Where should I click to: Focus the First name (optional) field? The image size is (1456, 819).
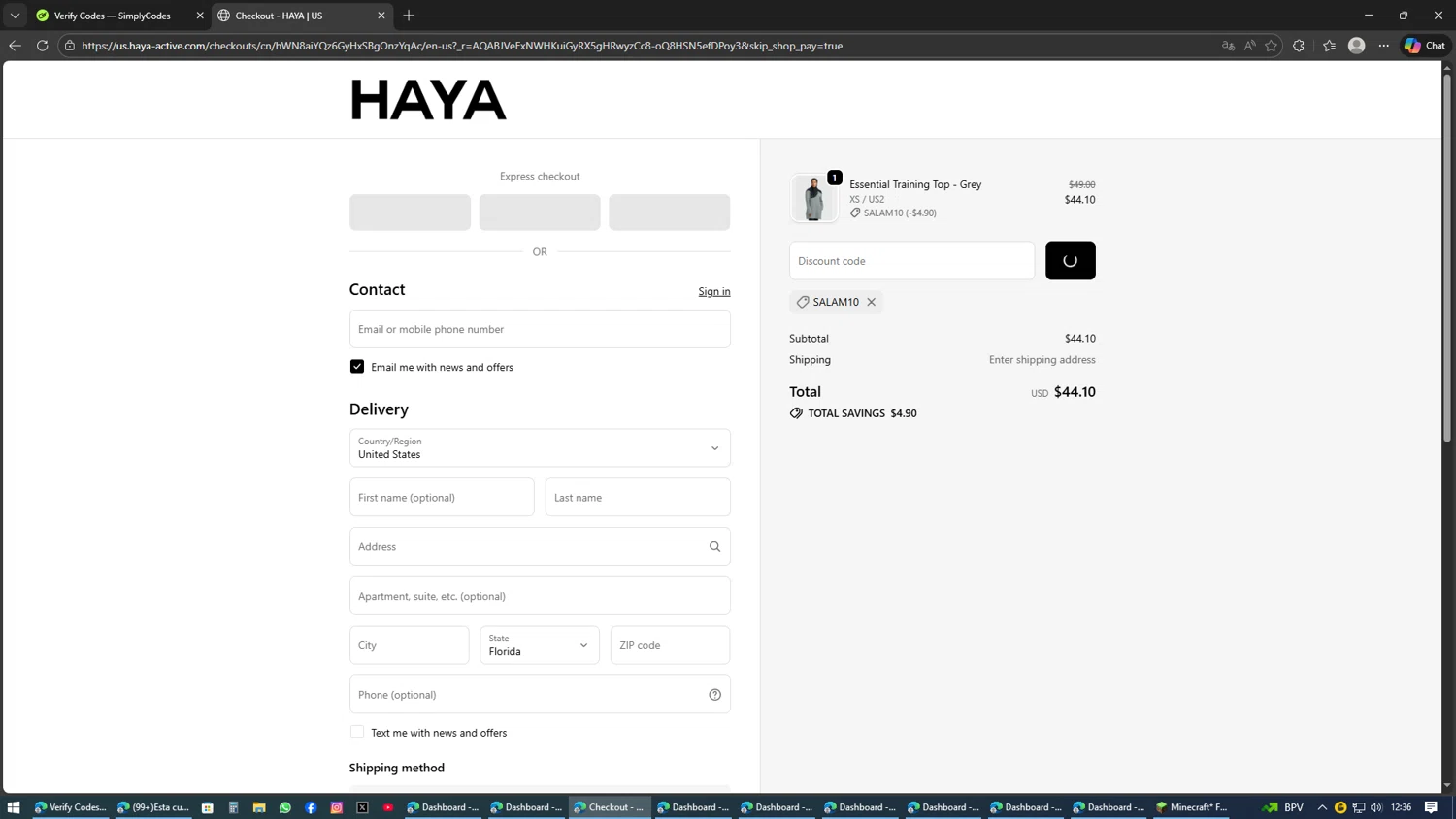pyautogui.click(x=442, y=497)
